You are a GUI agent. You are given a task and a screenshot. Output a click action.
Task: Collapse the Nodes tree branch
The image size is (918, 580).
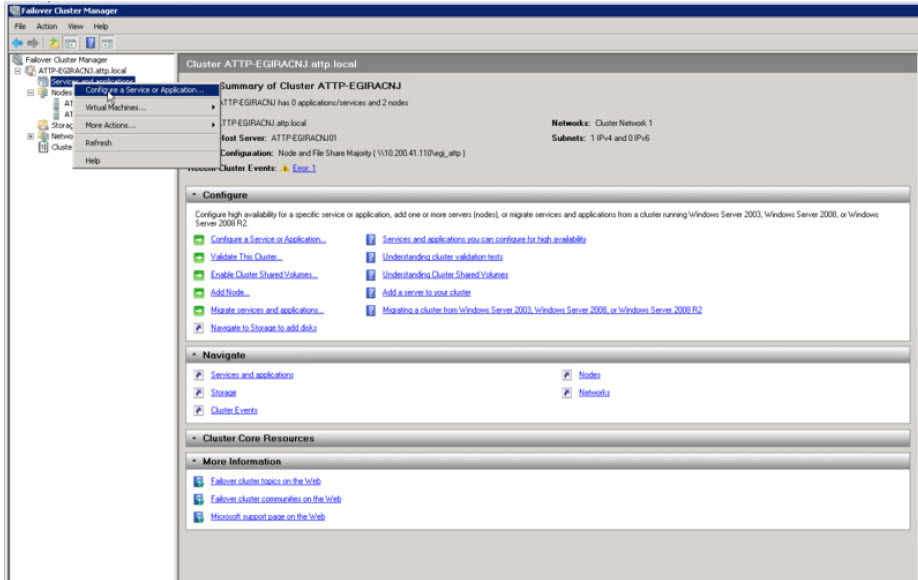[30, 92]
